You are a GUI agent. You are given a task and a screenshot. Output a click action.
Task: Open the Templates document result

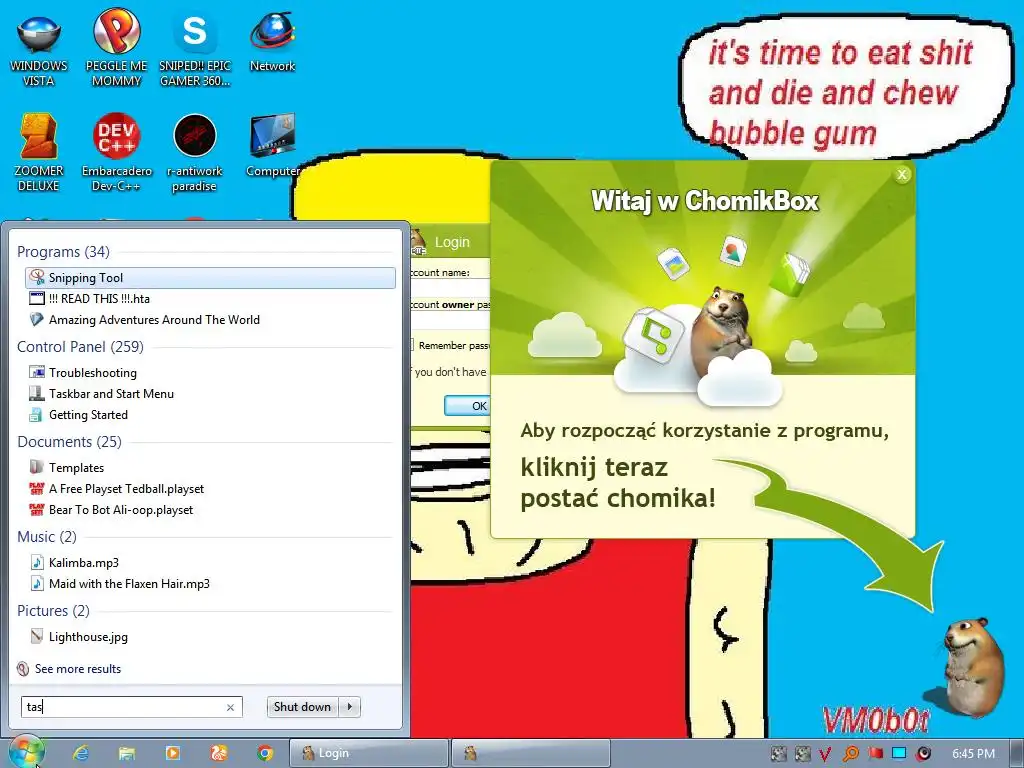210,468
